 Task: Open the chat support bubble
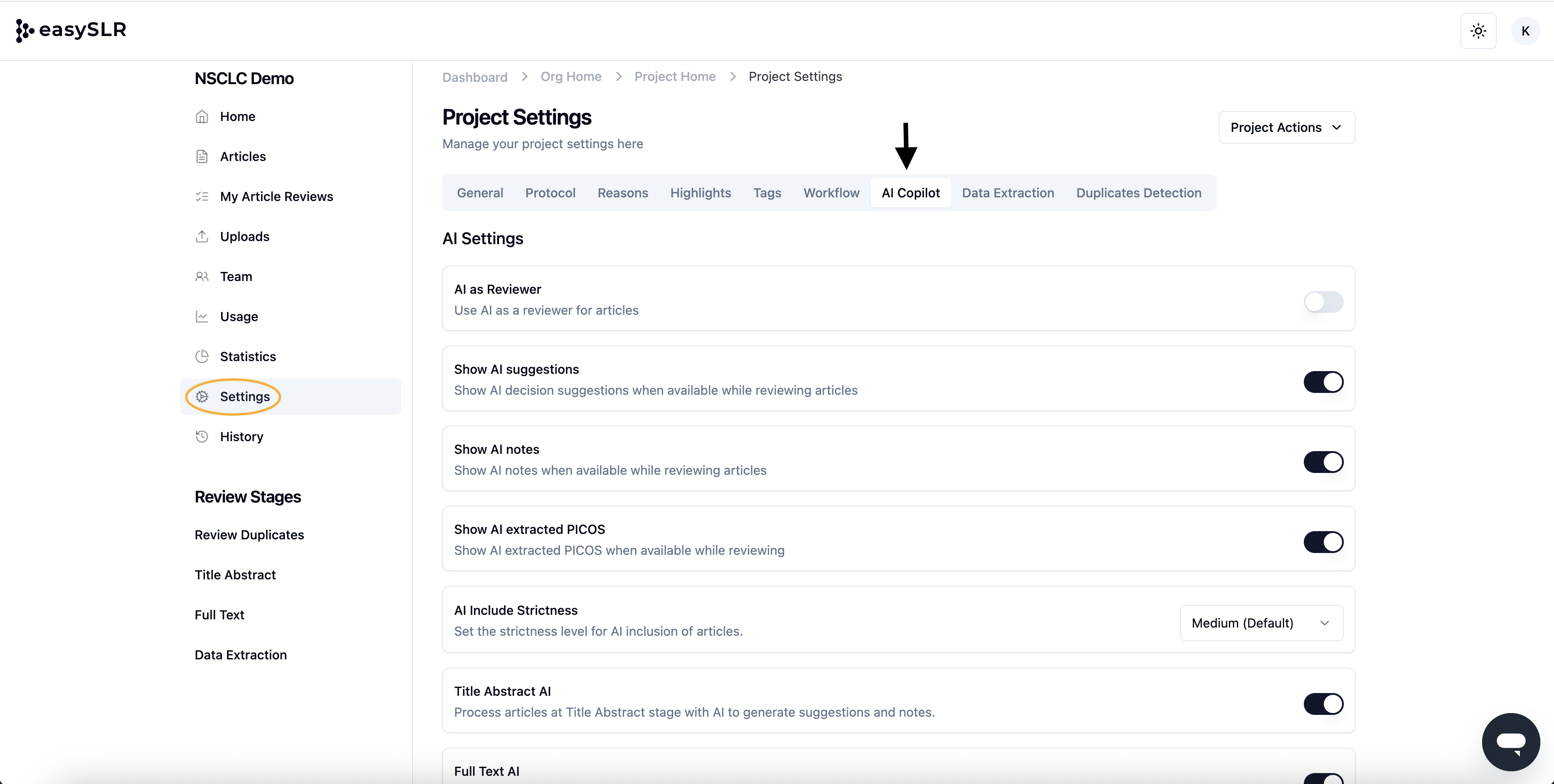pyautogui.click(x=1511, y=741)
